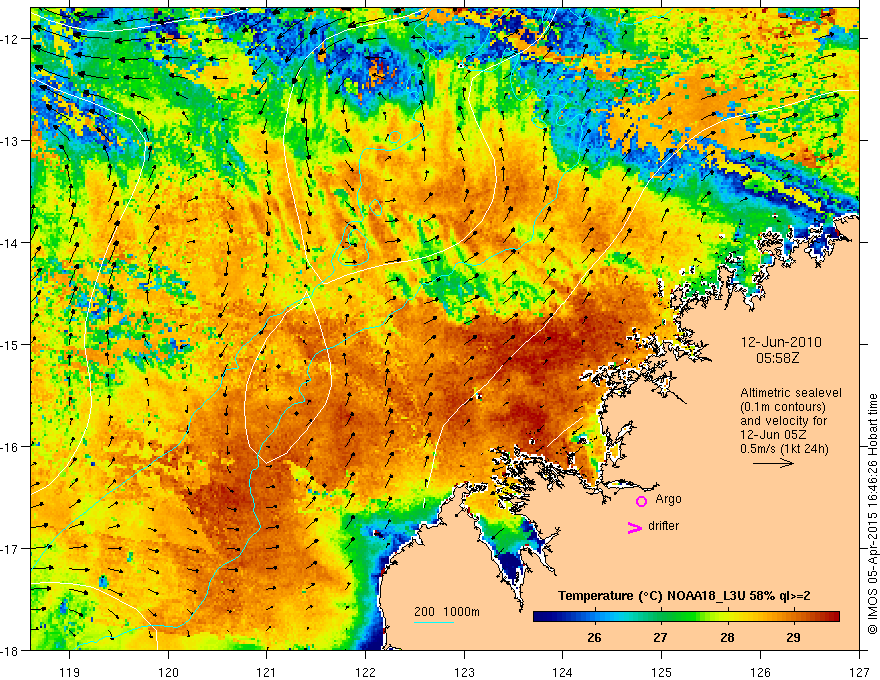Click longitude axis label 127
Image resolution: width=880 pixels, height=680 pixels.
tap(859, 672)
